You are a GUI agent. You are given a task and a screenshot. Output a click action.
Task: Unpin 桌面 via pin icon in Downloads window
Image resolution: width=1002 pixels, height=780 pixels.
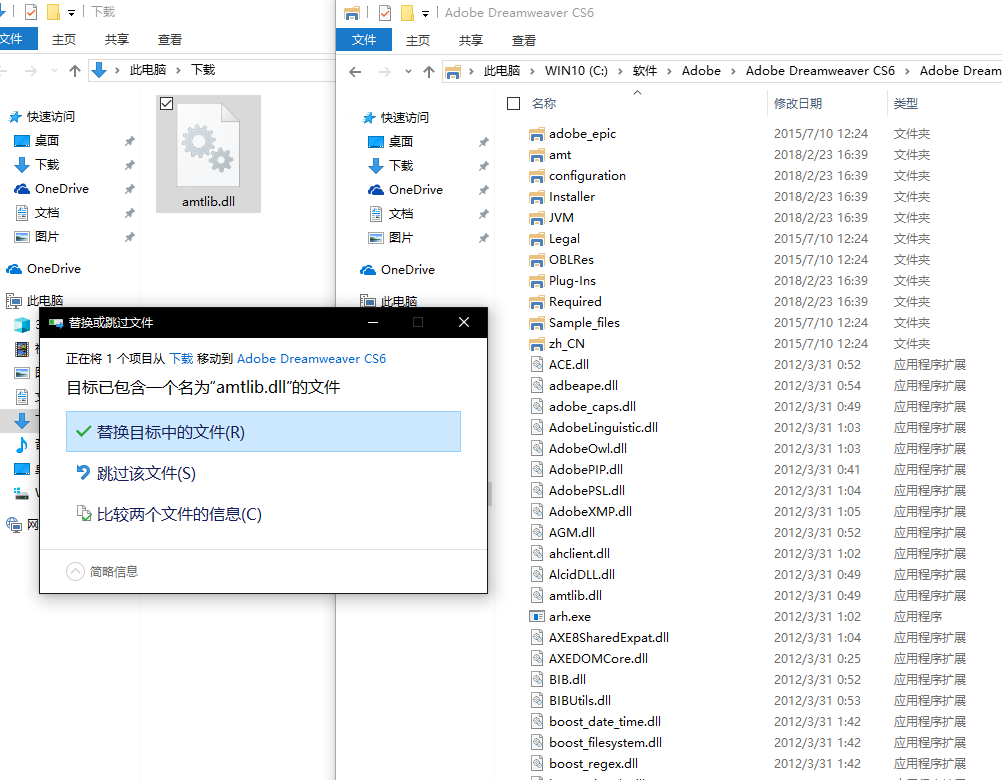(130, 141)
